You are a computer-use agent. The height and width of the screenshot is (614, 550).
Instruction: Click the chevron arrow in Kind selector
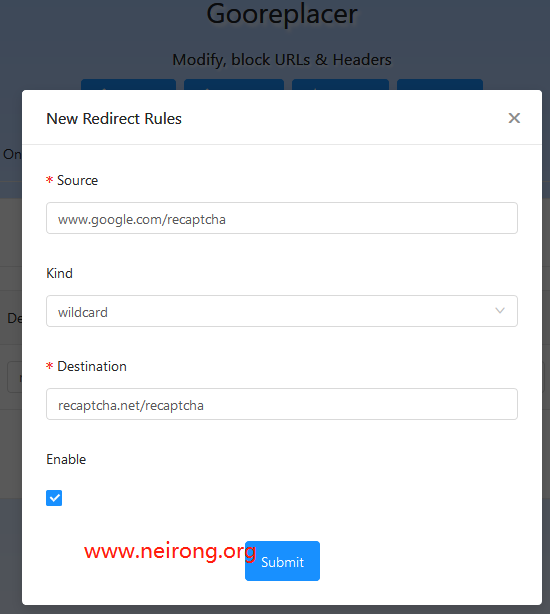tap(500, 311)
